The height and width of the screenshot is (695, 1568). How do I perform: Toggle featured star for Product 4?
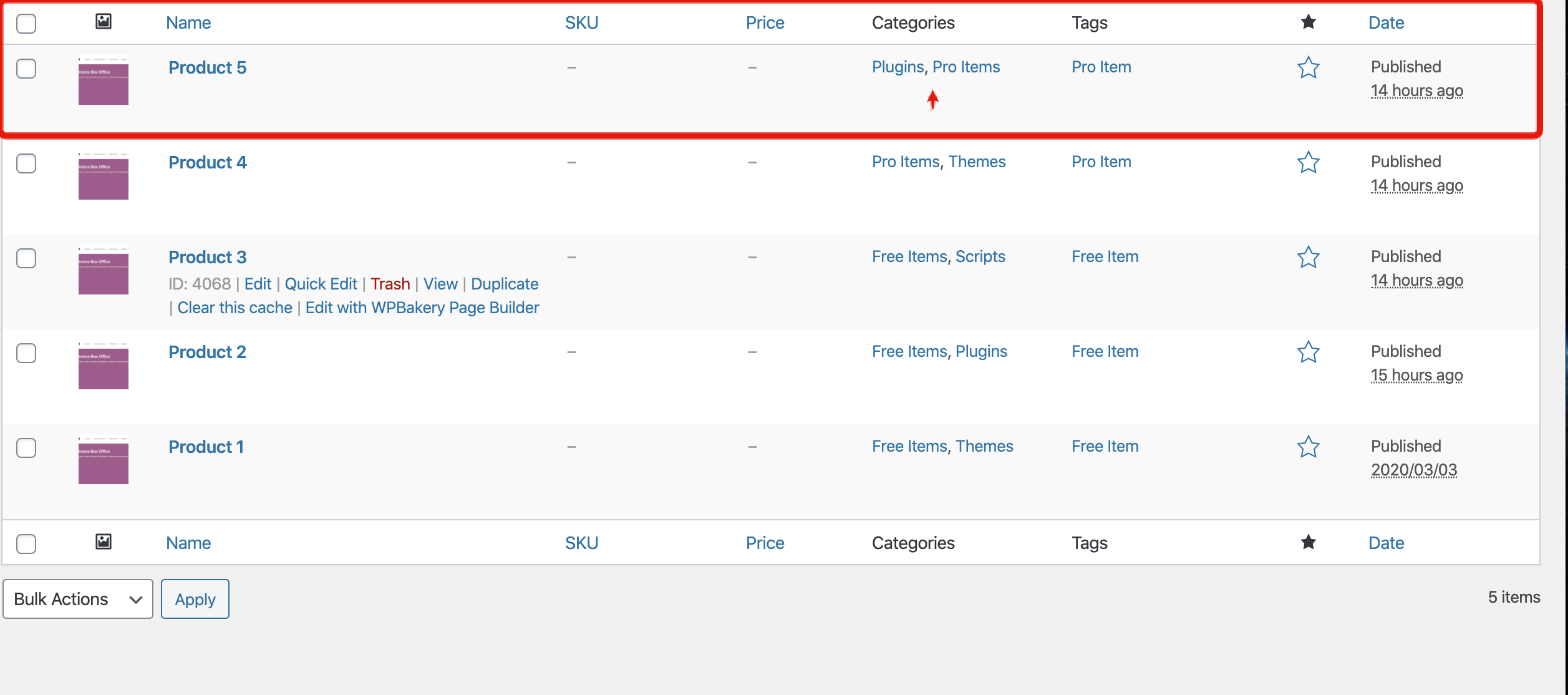click(1308, 162)
